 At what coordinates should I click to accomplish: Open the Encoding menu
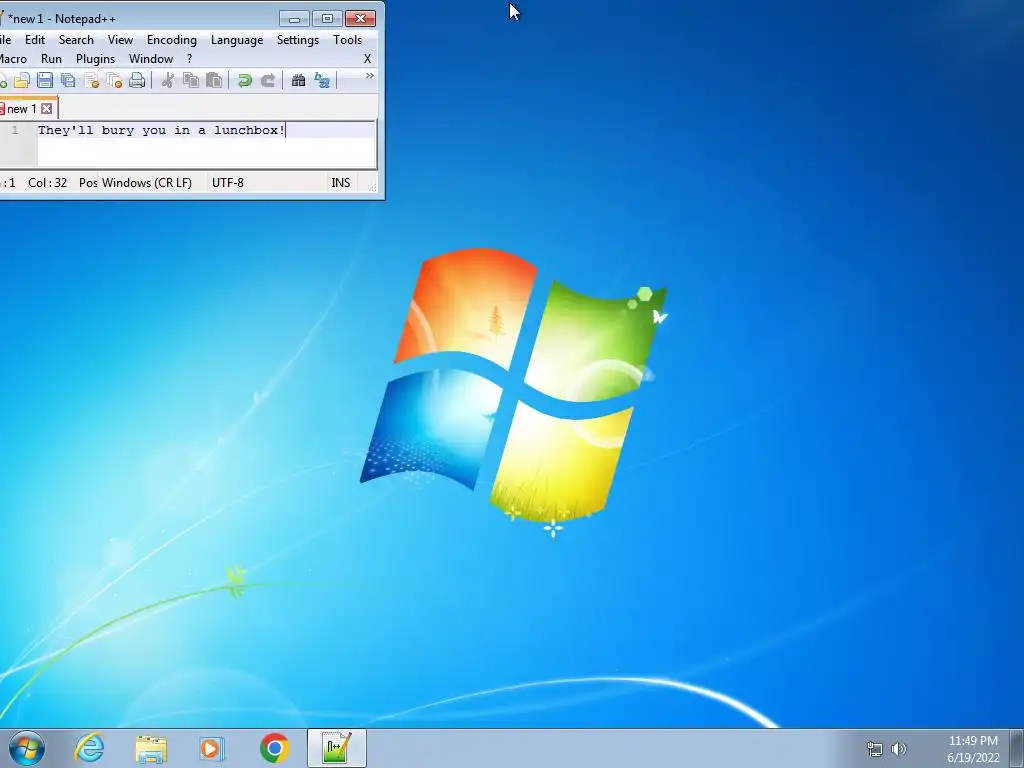(172, 40)
